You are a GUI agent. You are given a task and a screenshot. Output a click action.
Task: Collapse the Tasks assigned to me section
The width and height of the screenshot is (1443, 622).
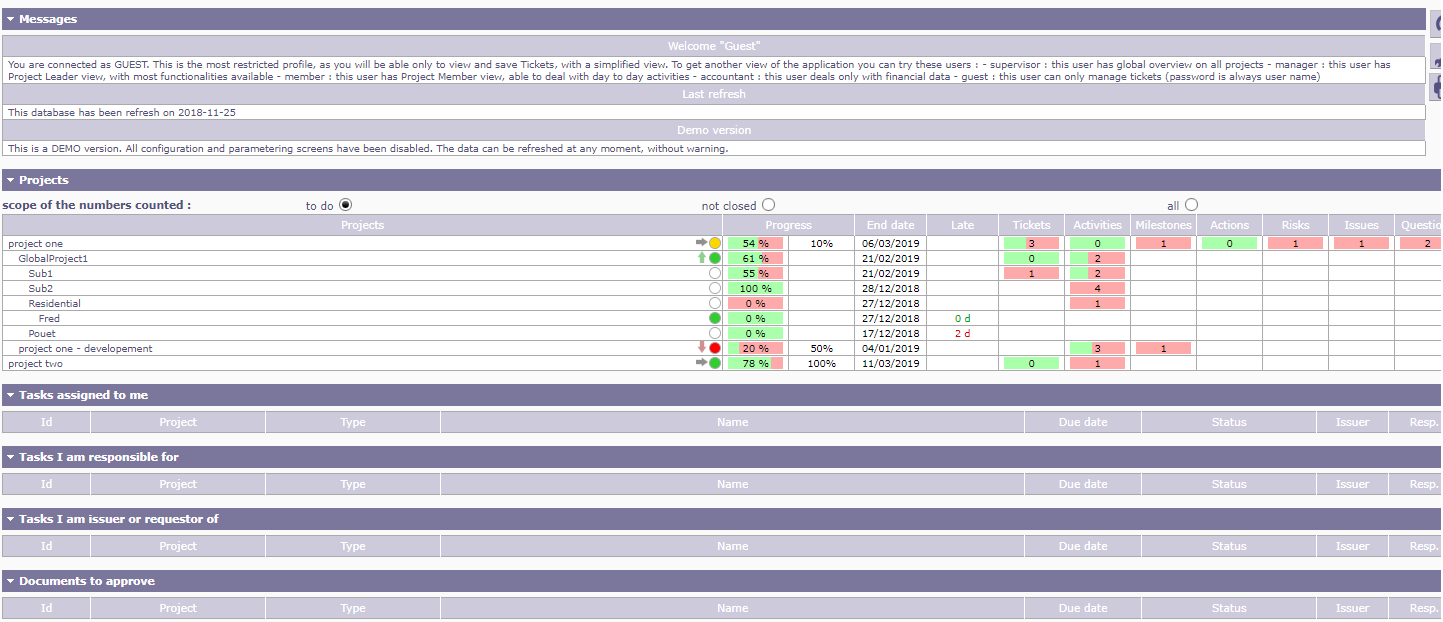pos(10,395)
